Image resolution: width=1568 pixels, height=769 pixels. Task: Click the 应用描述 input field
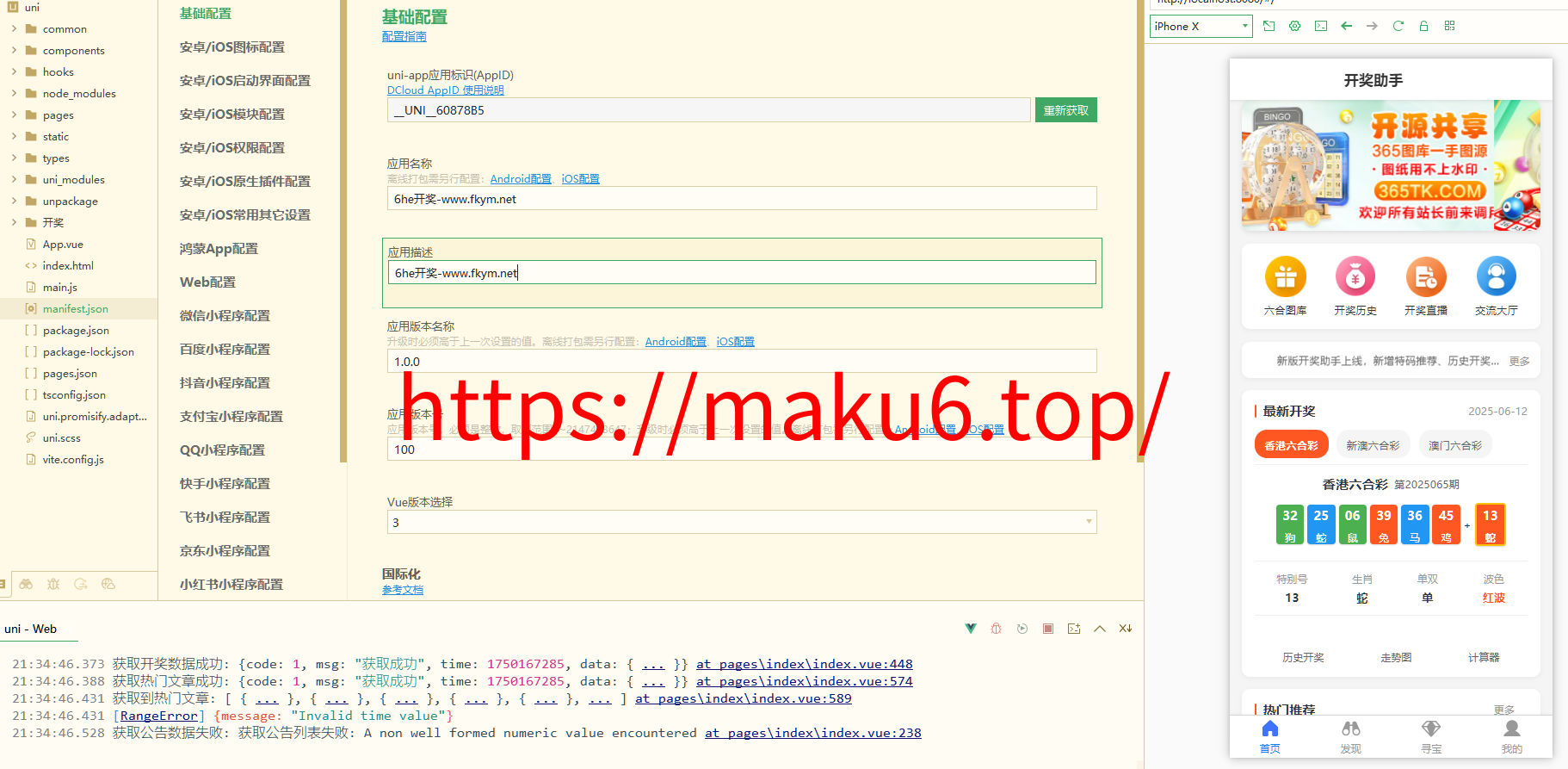742,272
